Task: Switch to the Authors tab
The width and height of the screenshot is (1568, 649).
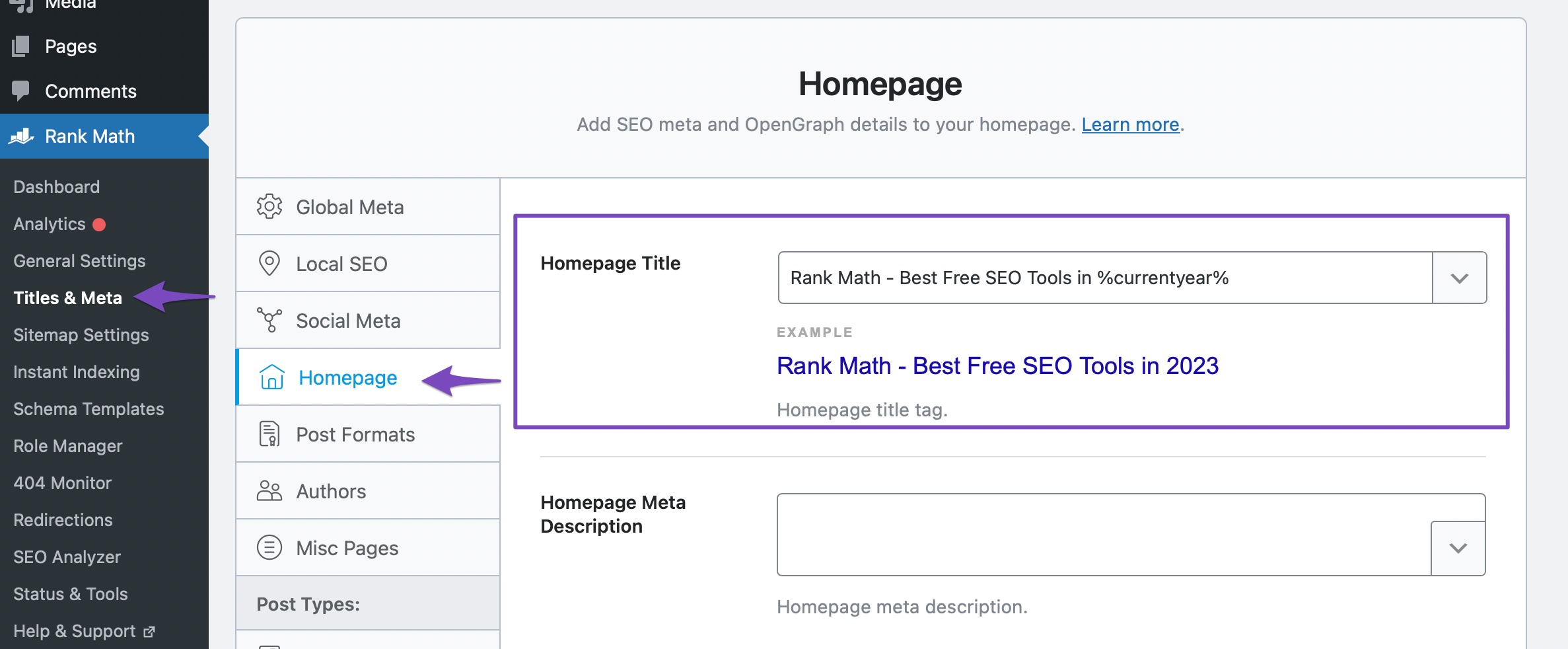Action: (368, 491)
